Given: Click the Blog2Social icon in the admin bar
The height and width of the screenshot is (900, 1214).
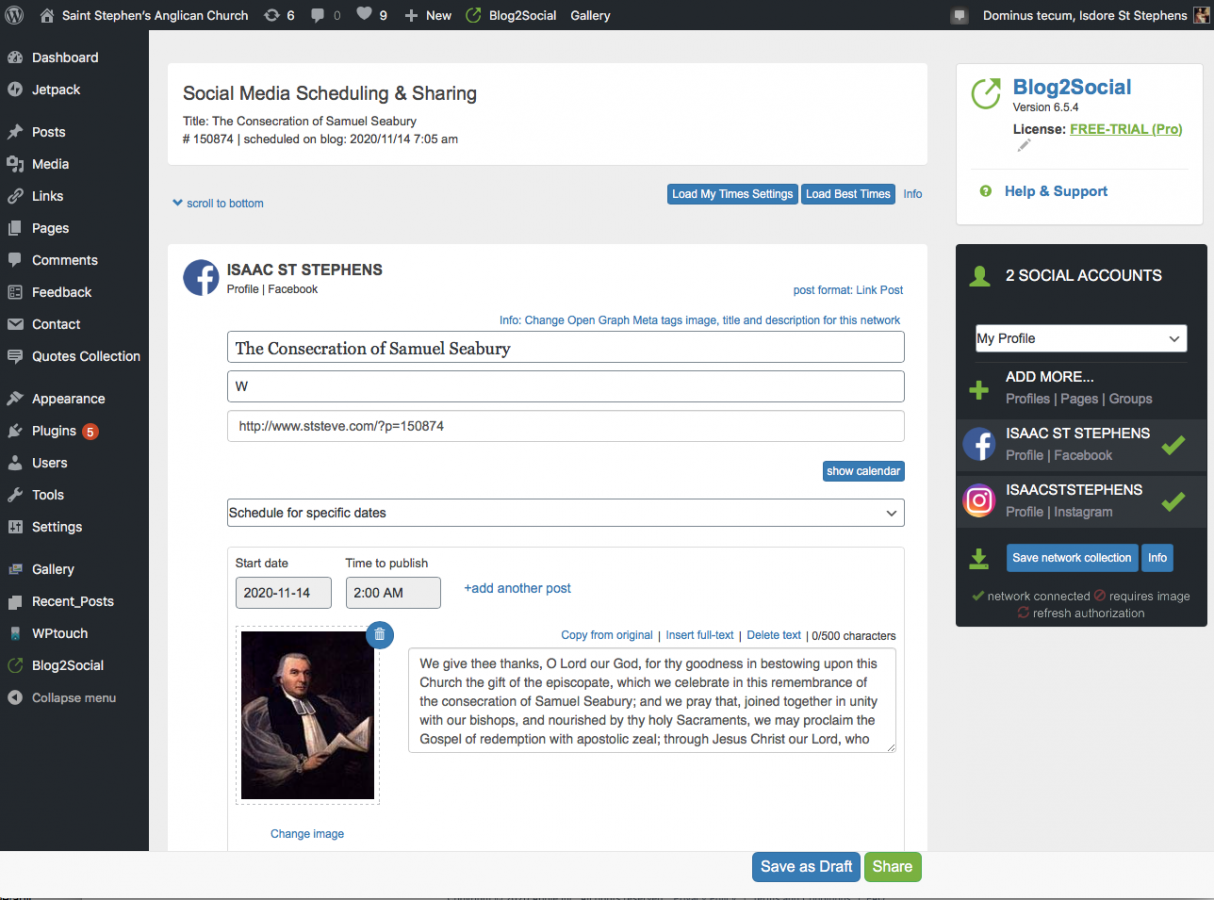Looking at the screenshot, I should click(x=474, y=15).
